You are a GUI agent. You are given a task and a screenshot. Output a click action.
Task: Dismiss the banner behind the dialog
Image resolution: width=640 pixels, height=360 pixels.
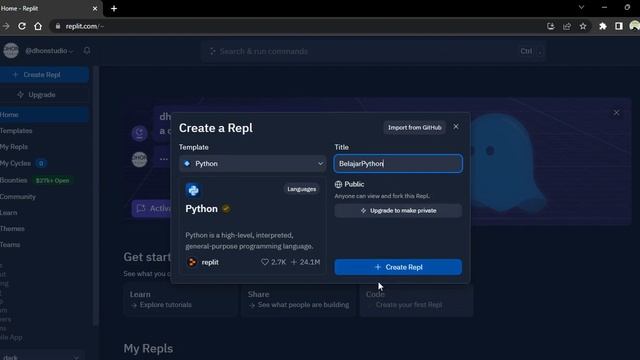point(616,113)
